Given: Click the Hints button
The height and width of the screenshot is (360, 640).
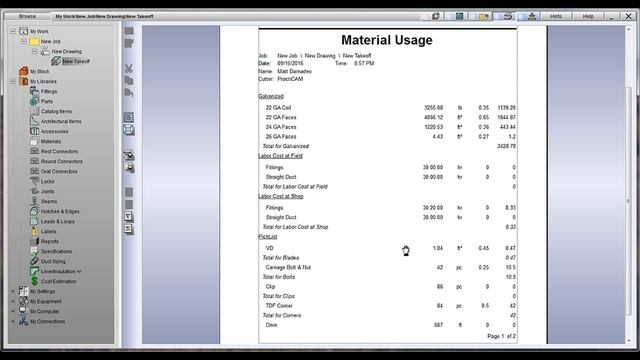Looking at the screenshot, I should coord(556,16).
